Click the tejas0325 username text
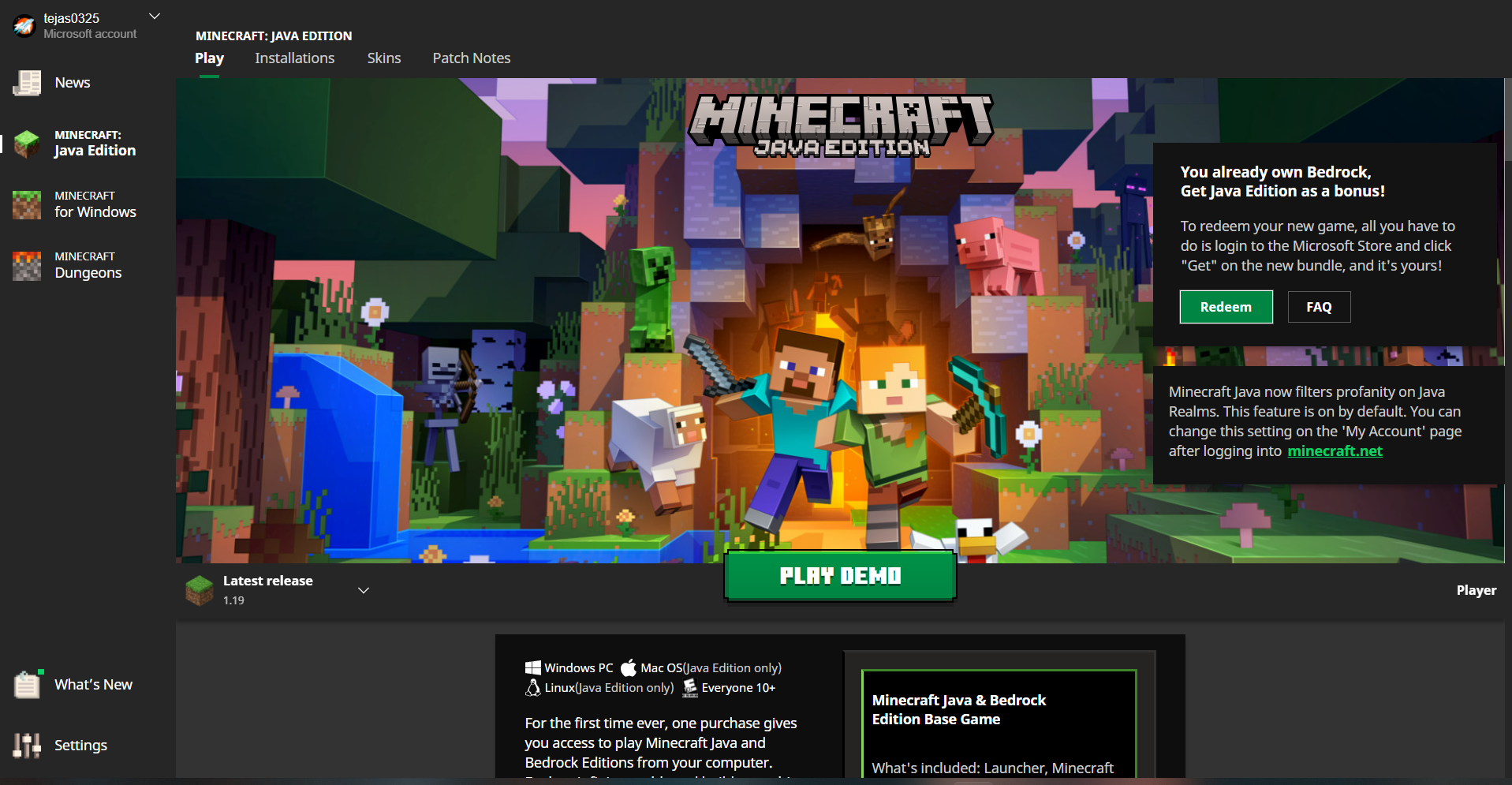This screenshot has width=1512, height=785. [72, 18]
